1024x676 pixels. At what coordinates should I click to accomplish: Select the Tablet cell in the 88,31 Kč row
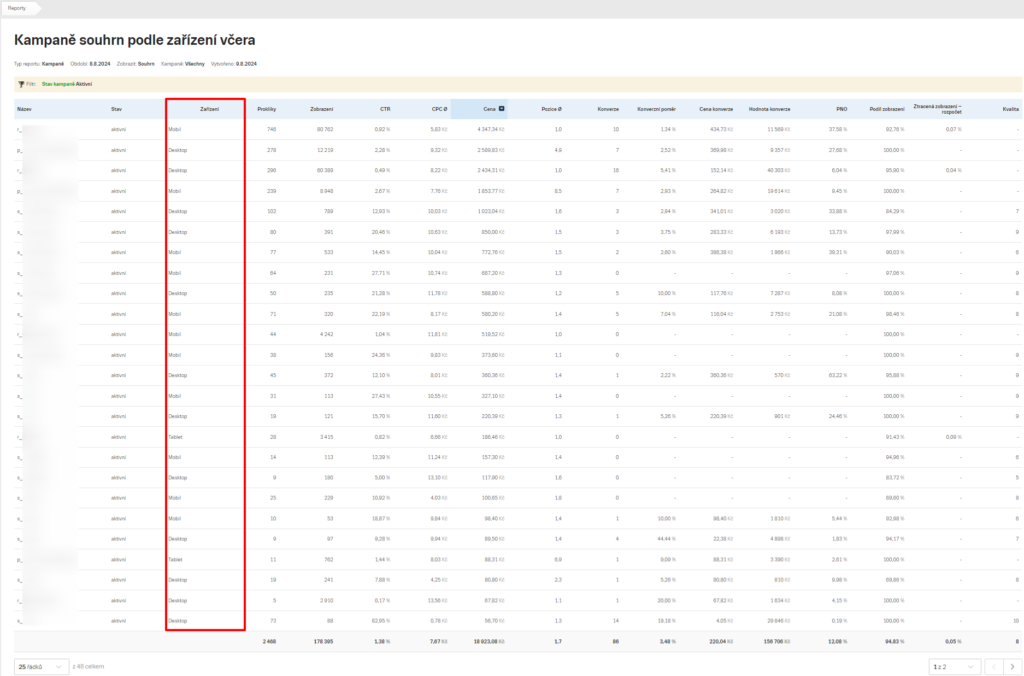(175, 560)
